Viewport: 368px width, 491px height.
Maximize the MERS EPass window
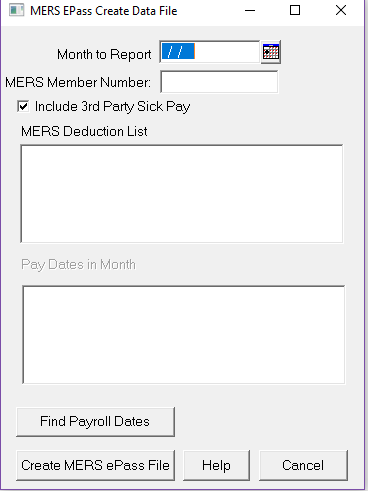coord(295,11)
